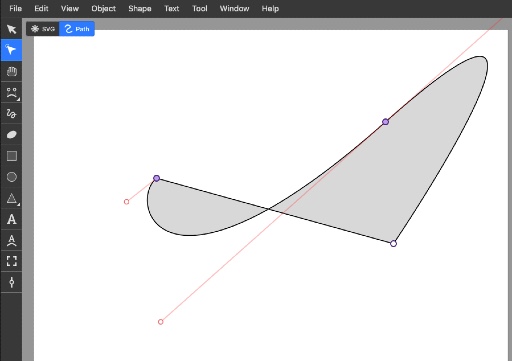Select the unfilled anchor point on path
Viewport: 512px width, 361px height.
click(x=393, y=244)
